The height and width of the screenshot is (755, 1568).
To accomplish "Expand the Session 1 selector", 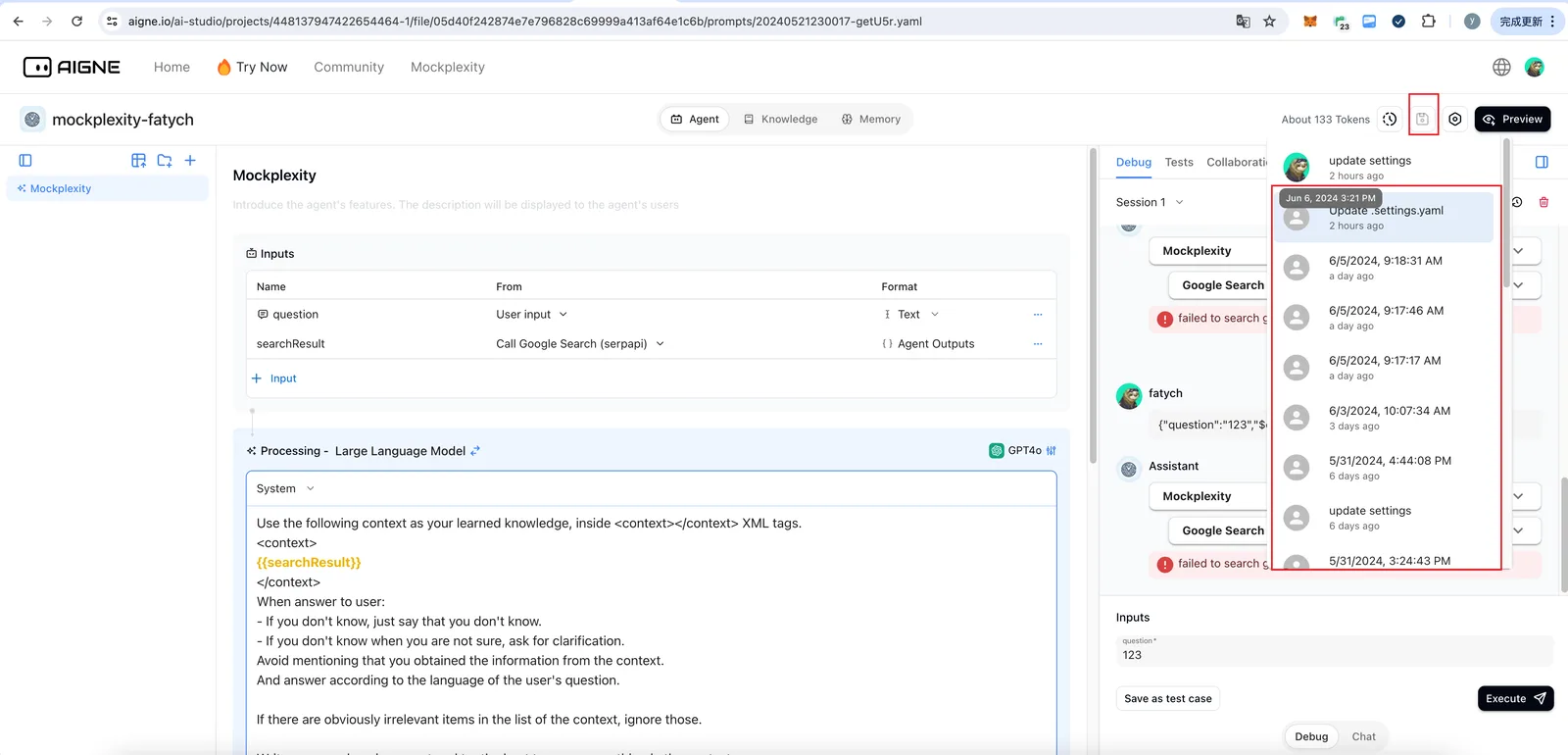I will pyautogui.click(x=1151, y=202).
